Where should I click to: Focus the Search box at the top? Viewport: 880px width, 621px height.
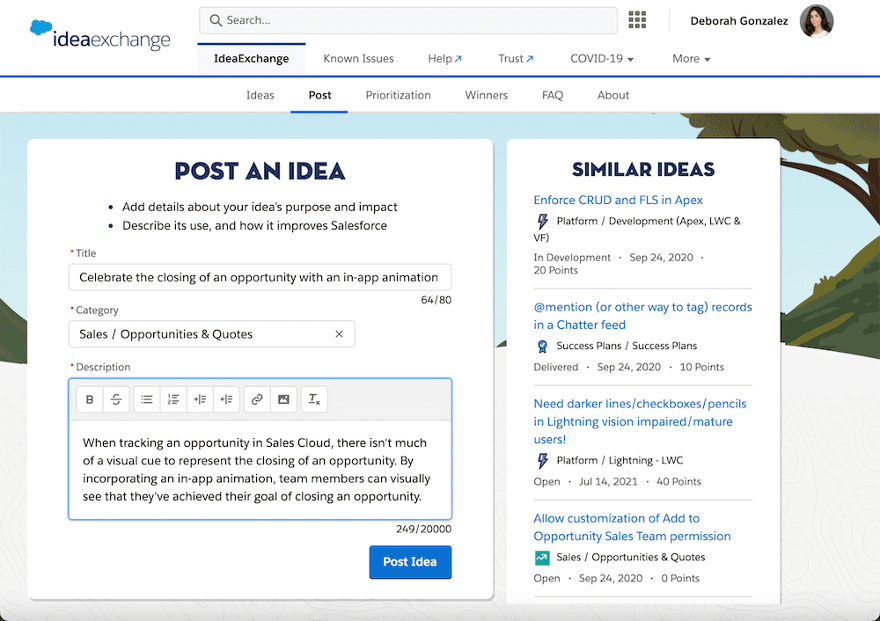(x=408, y=20)
